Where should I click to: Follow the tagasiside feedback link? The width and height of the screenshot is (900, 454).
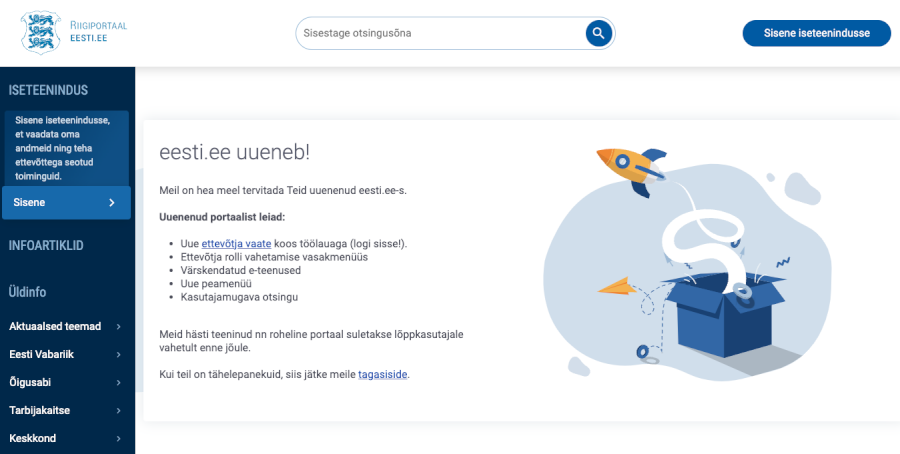pyautogui.click(x=383, y=375)
